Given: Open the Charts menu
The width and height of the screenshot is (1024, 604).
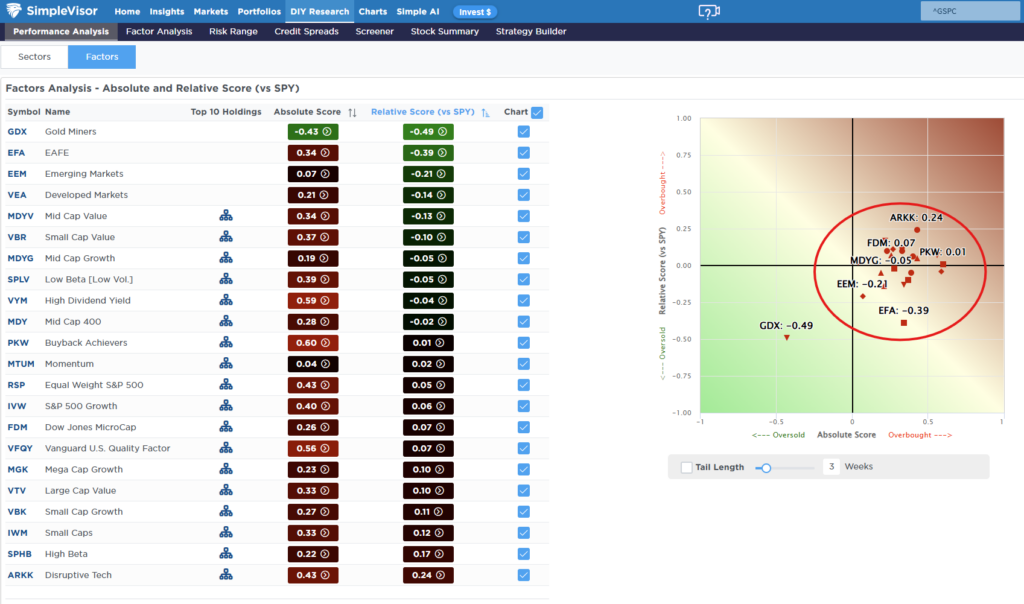Looking at the screenshot, I should click(373, 12).
